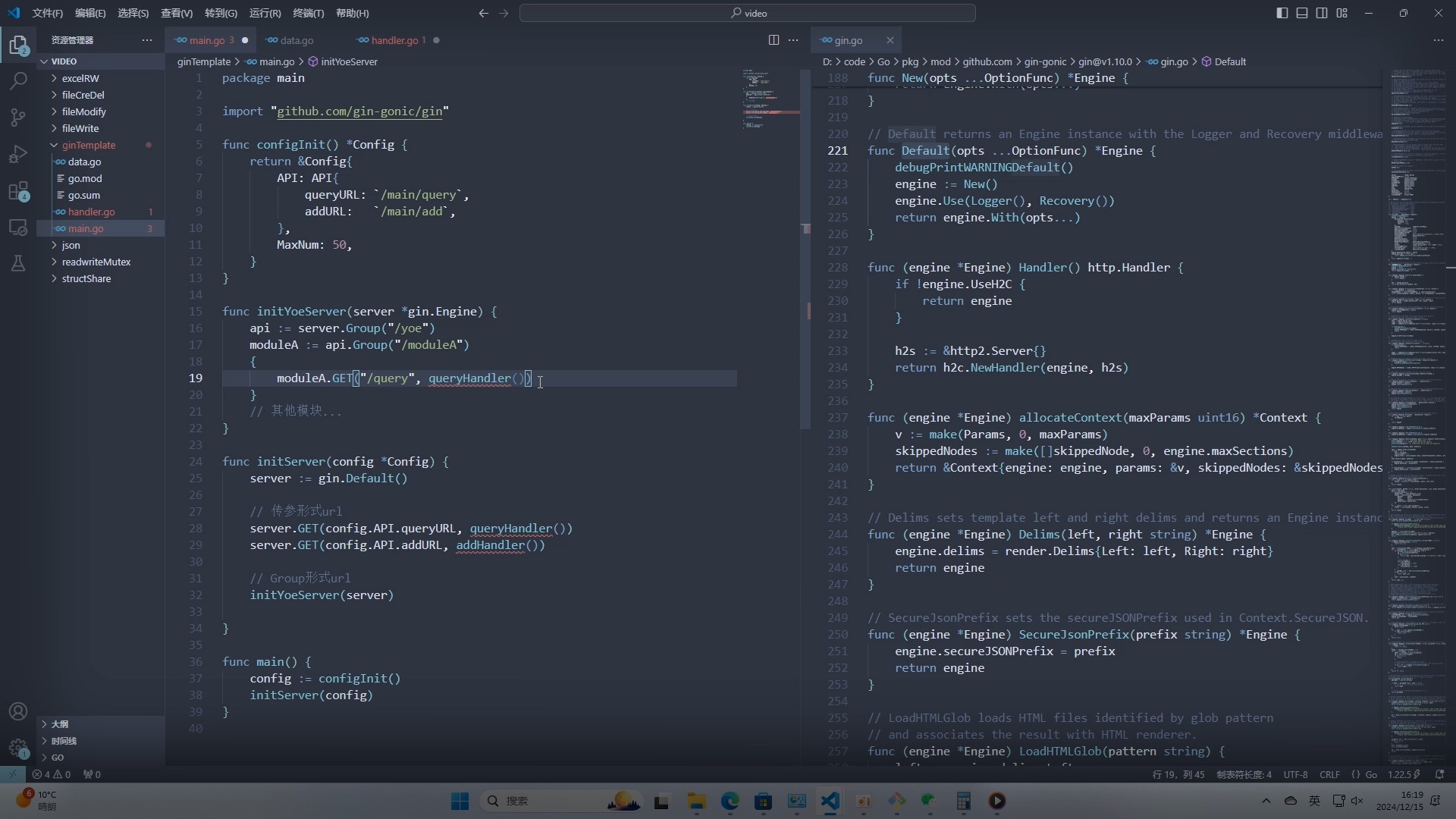The image size is (1456, 819).
Task: Toggle primary side bar visibility
Action: click(x=1282, y=13)
